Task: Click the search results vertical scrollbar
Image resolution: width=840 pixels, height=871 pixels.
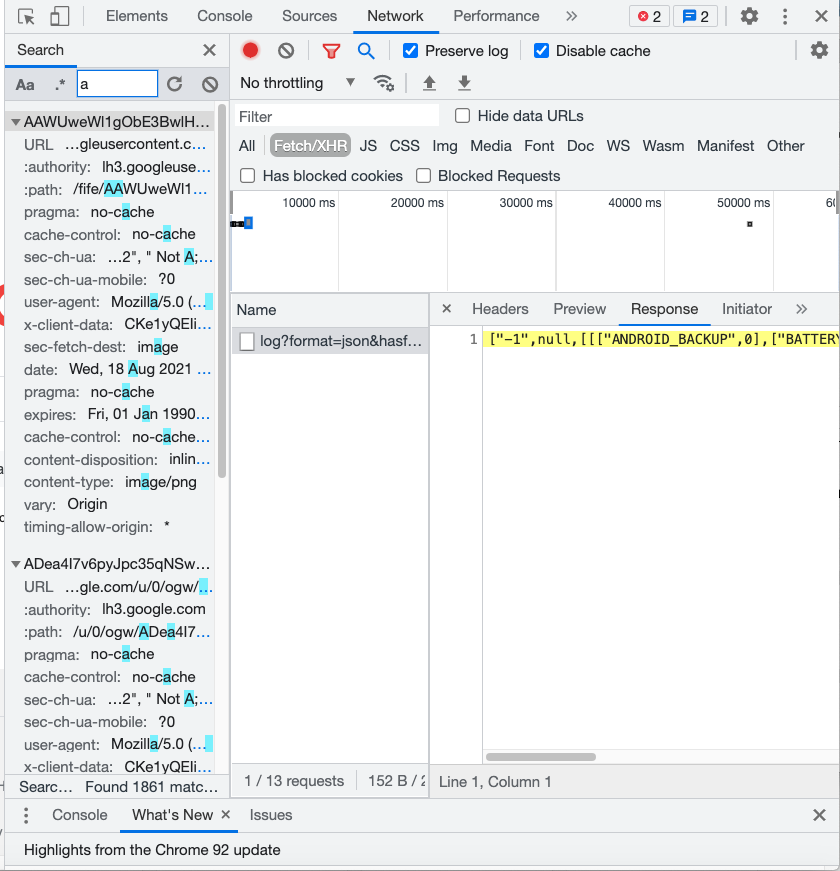Action: tap(222, 291)
